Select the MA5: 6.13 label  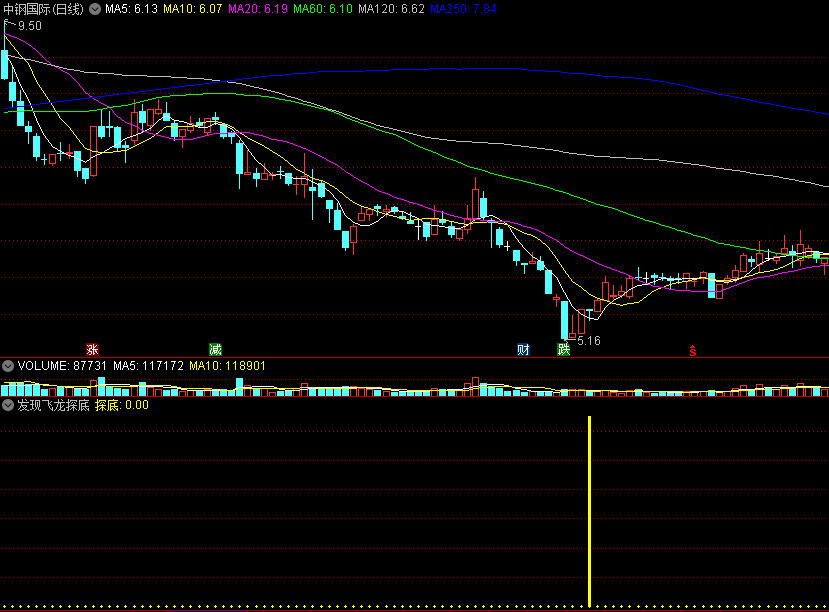coord(131,9)
